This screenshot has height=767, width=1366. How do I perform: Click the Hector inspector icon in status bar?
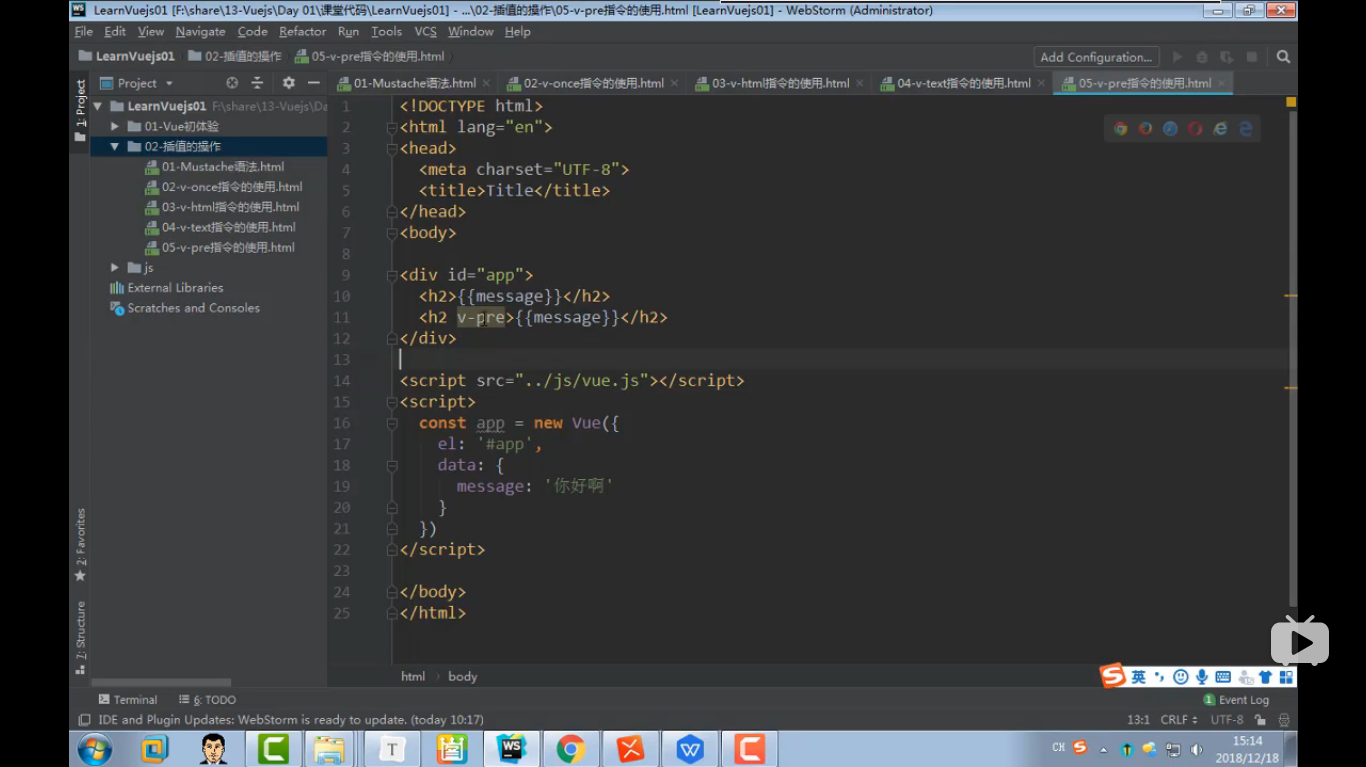[1284, 720]
